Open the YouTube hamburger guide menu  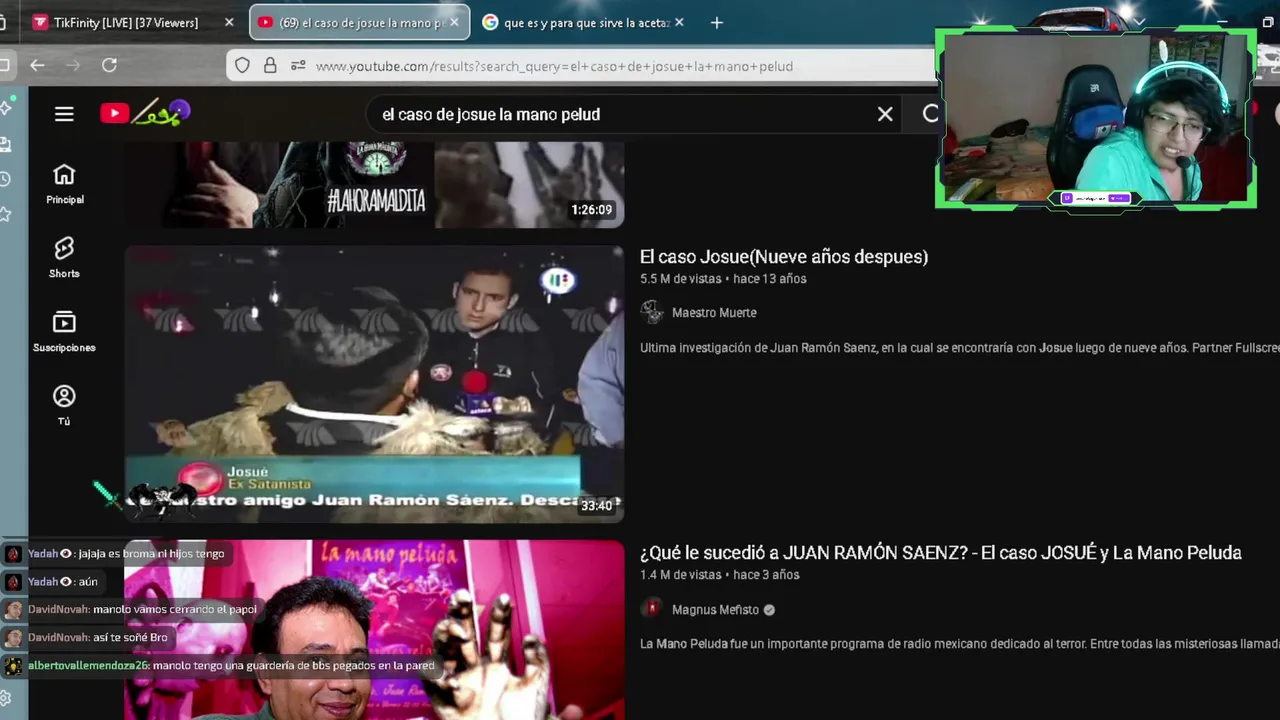click(x=64, y=114)
